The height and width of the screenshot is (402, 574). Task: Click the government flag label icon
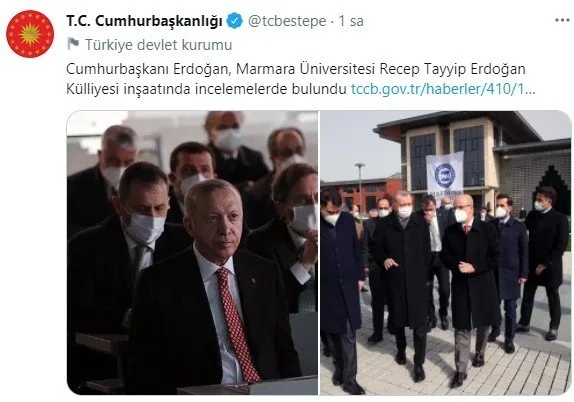(74, 44)
